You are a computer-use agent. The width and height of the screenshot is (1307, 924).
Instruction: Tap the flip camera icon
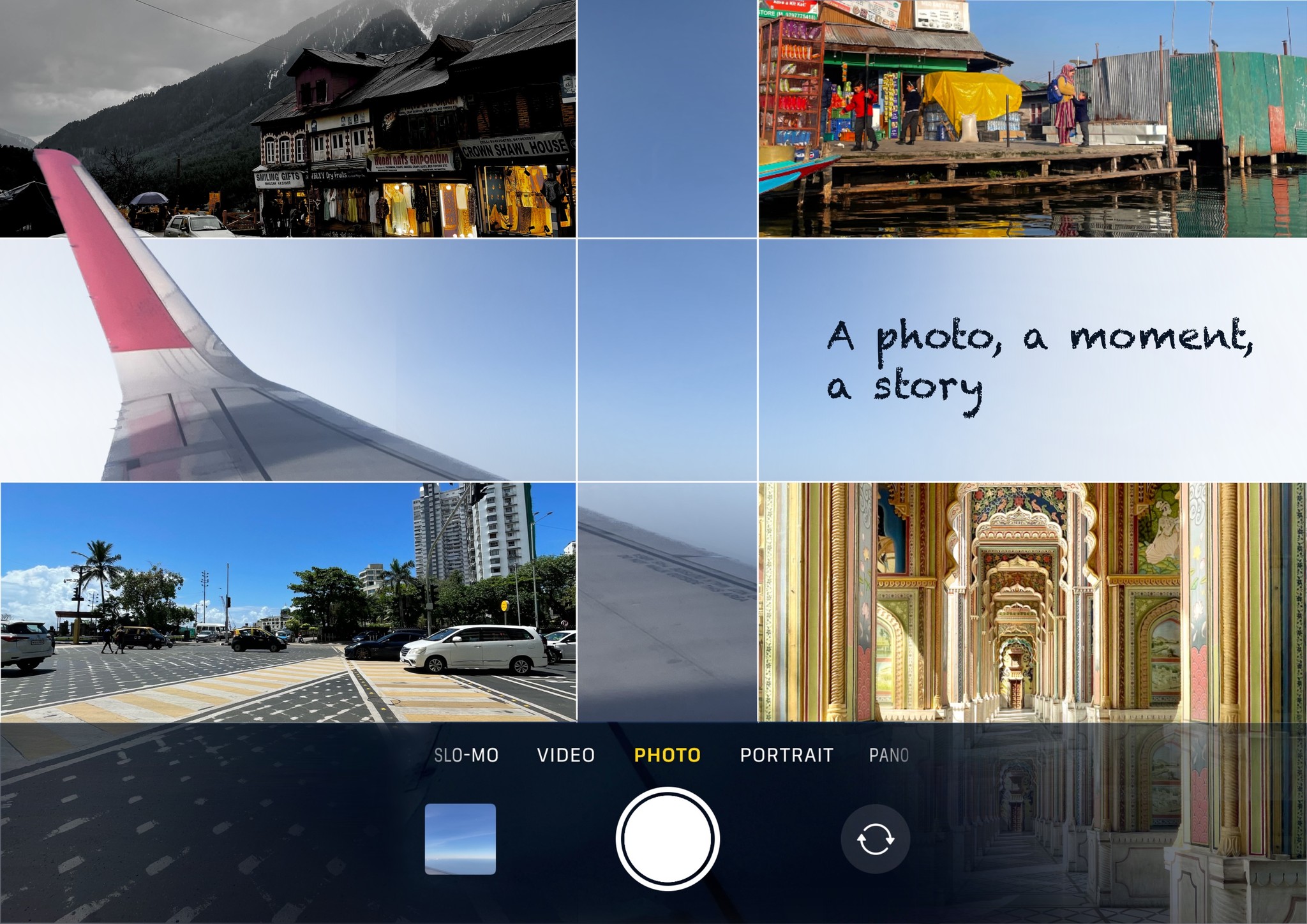[875, 838]
